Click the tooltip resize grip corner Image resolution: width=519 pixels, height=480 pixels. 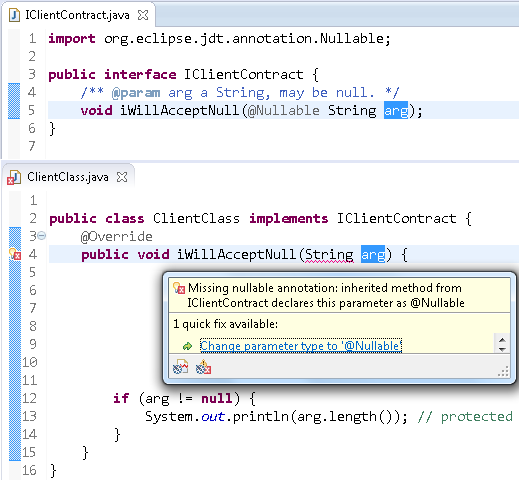click(x=503, y=371)
